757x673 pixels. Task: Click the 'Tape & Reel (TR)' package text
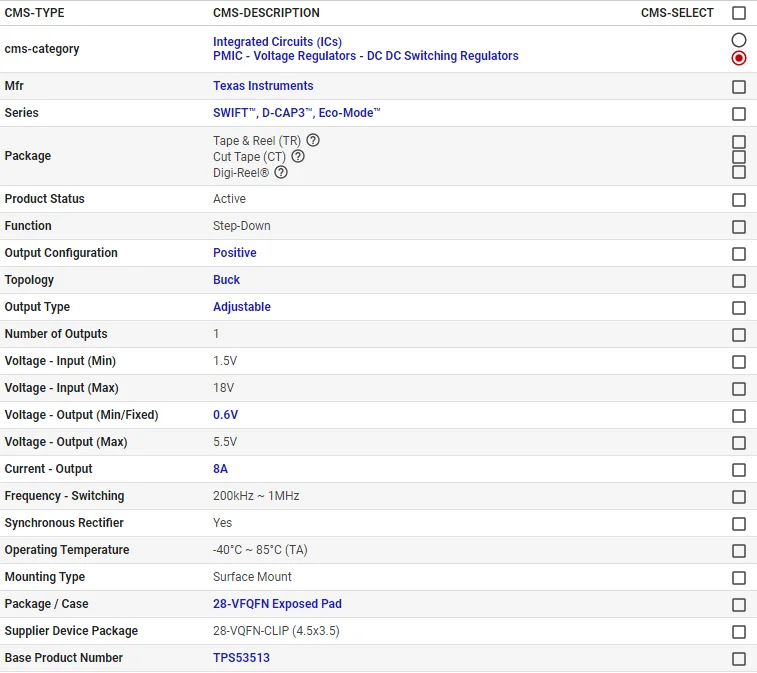click(257, 141)
